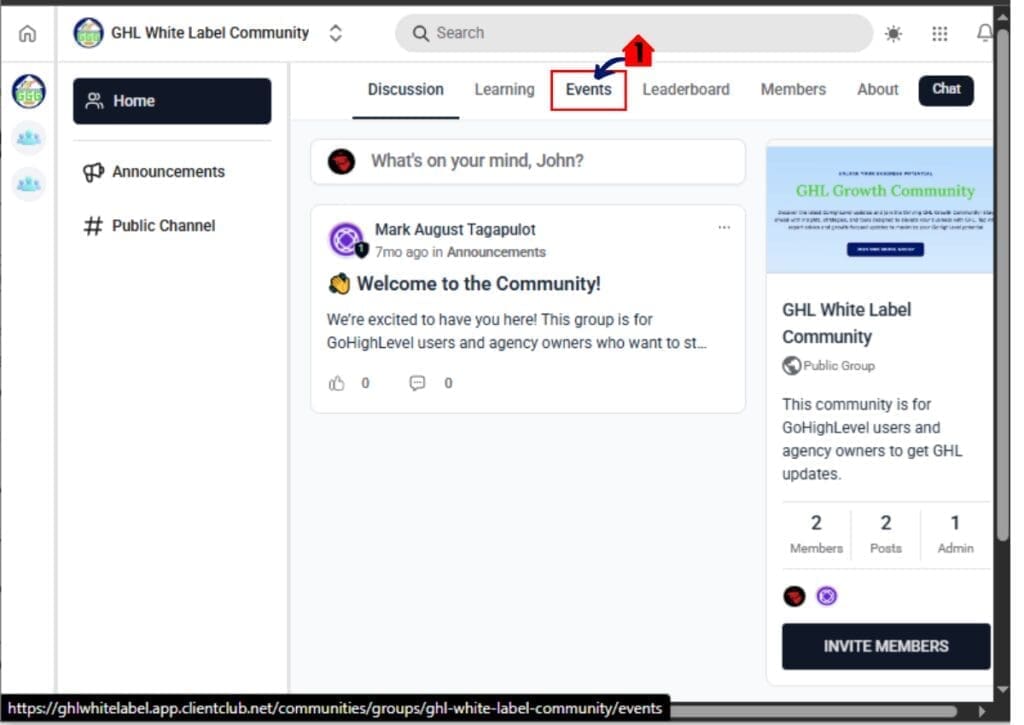Open the Leaderboard tab
The image size is (1024, 725).
tap(685, 90)
